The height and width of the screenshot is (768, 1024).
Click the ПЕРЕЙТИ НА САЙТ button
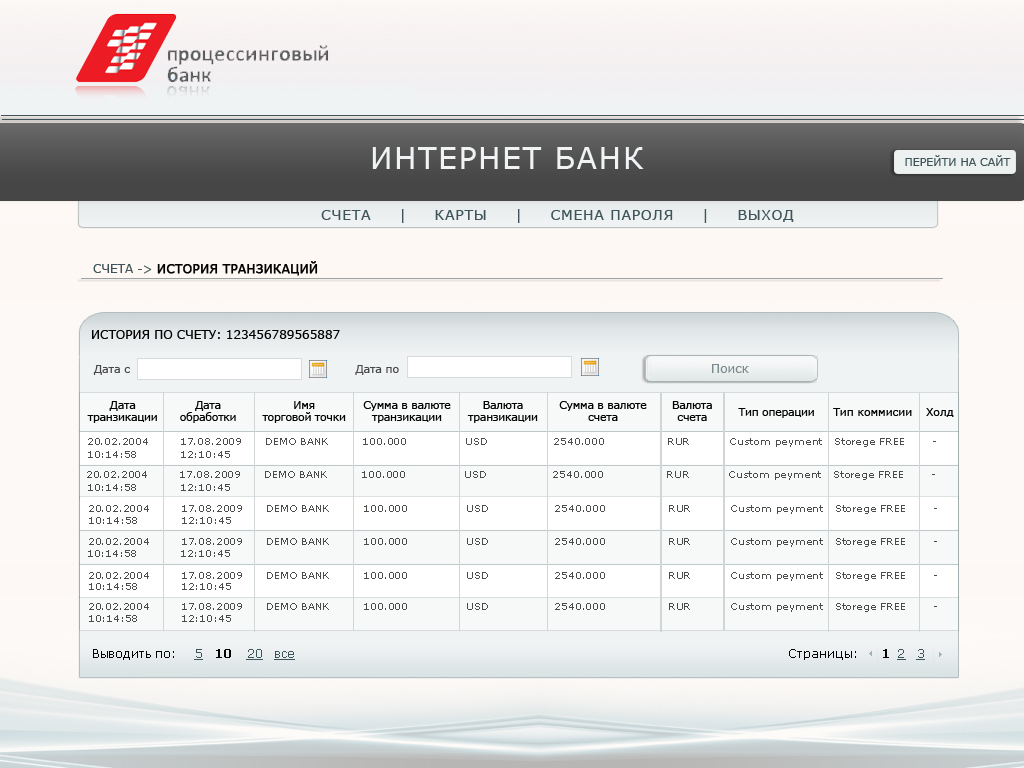tap(956, 162)
